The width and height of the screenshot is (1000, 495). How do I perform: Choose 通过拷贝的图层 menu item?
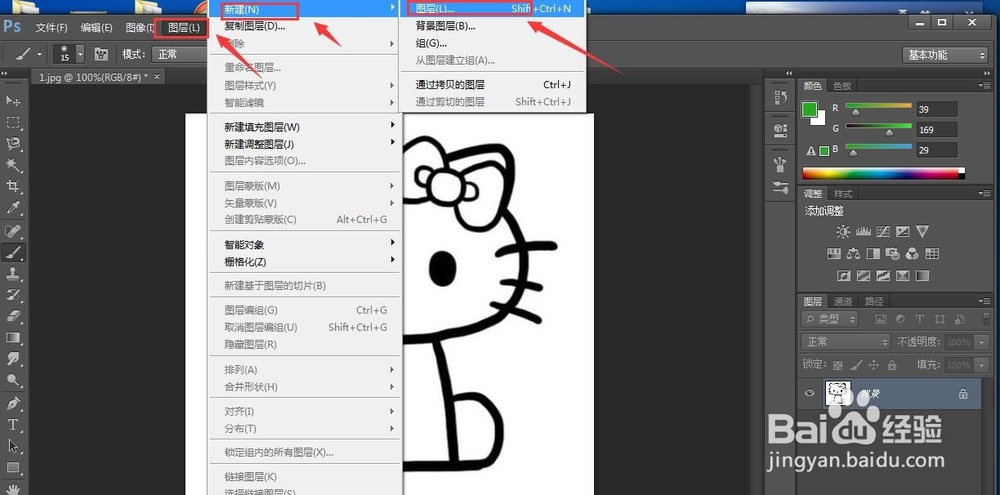click(x=492, y=84)
